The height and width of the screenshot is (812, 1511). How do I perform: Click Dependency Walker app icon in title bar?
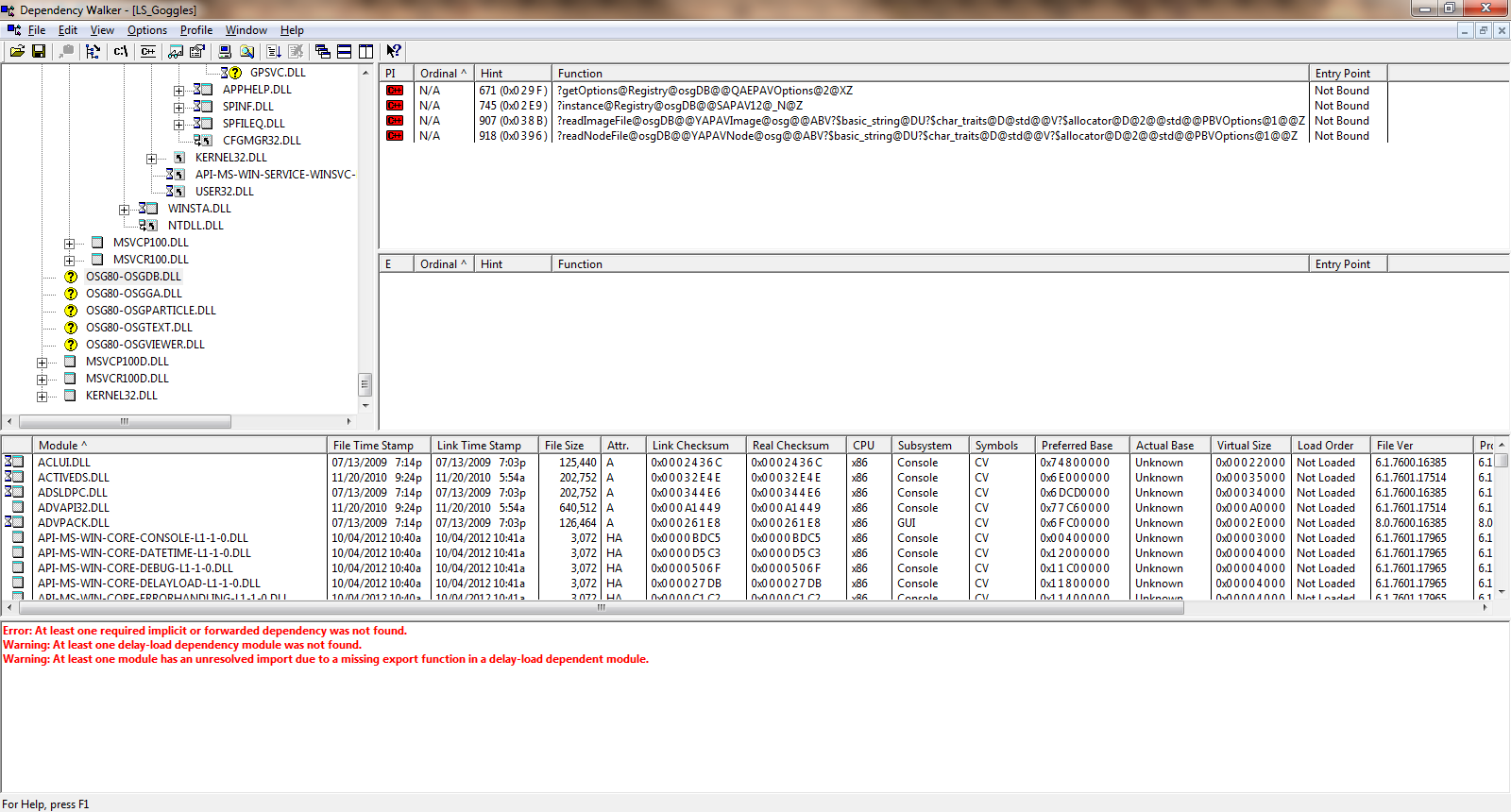(8, 9)
